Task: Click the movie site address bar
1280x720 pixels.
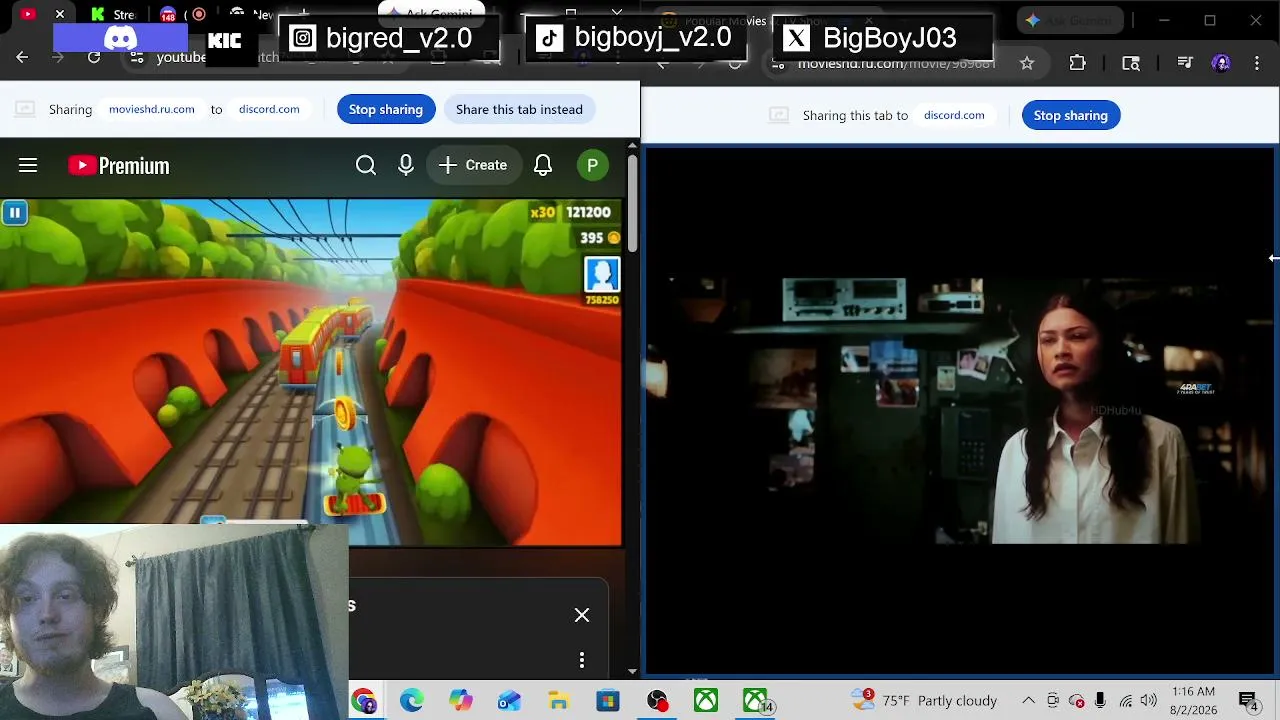Action: [x=896, y=63]
